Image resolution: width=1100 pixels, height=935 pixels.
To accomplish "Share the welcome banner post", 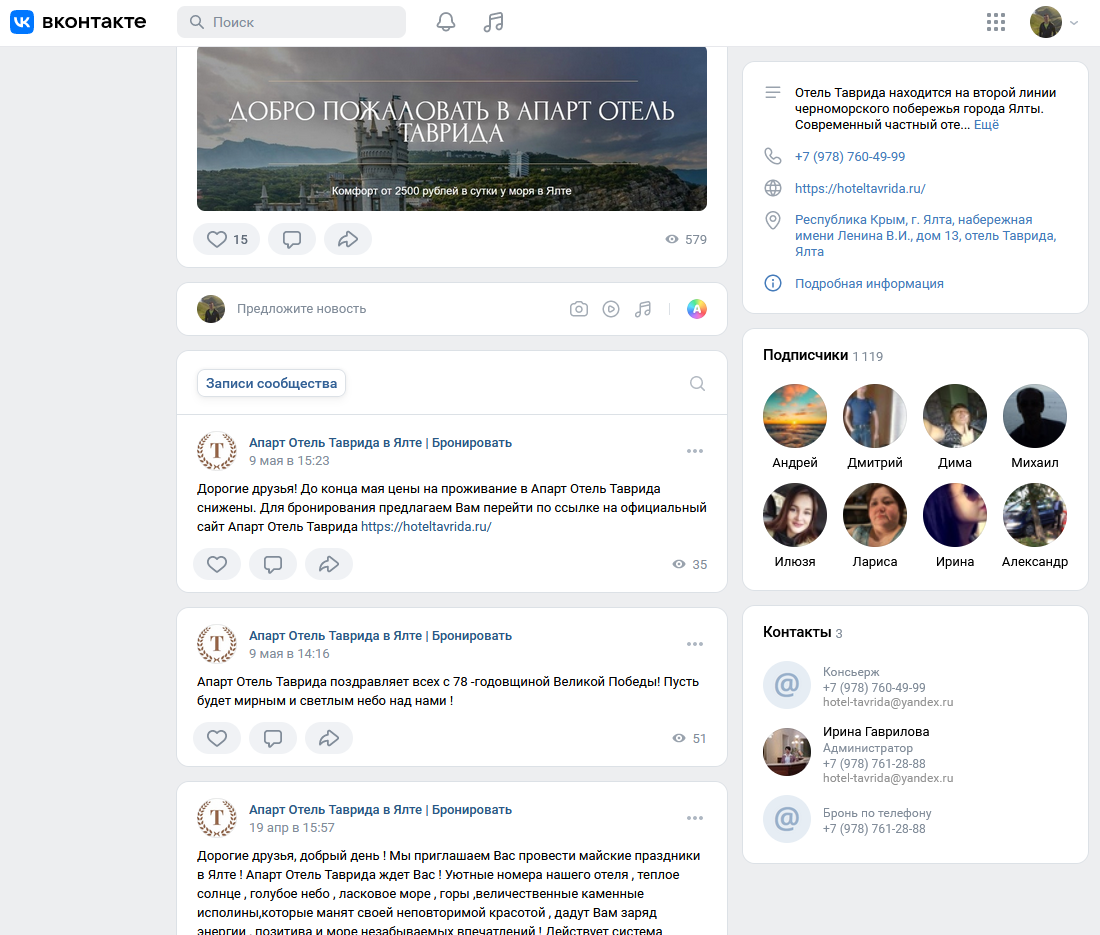I will point(348,240).
